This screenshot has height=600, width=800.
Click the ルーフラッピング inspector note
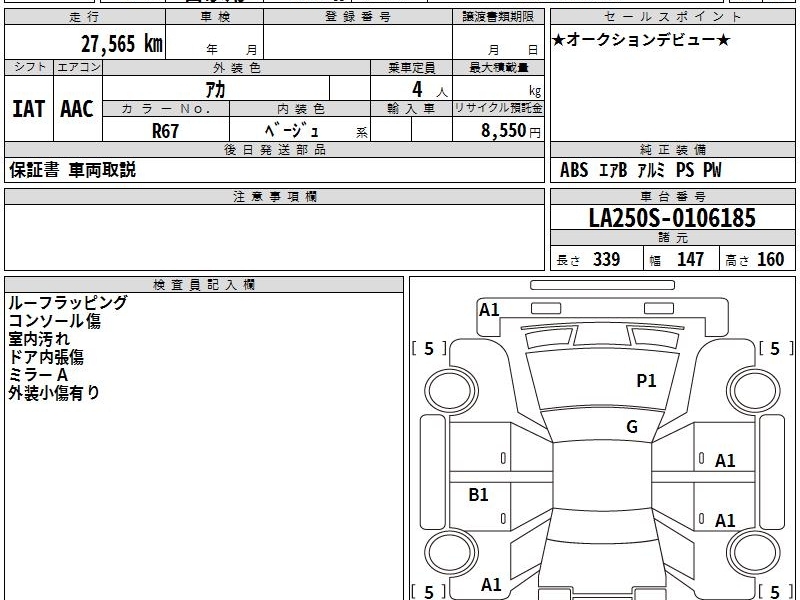(x=68, y=303)
